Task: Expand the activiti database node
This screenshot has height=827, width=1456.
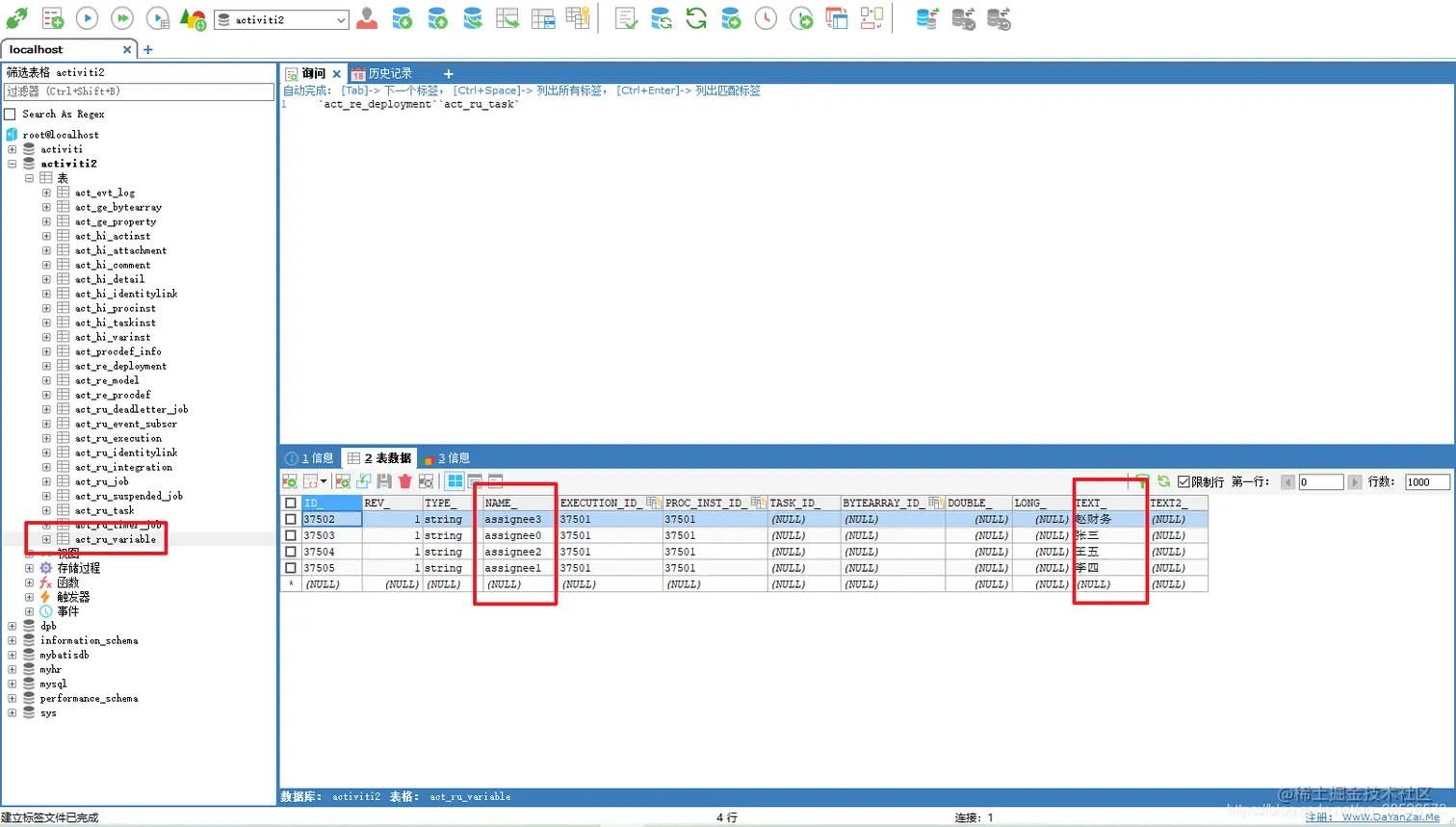Action: tap(12, 149)
